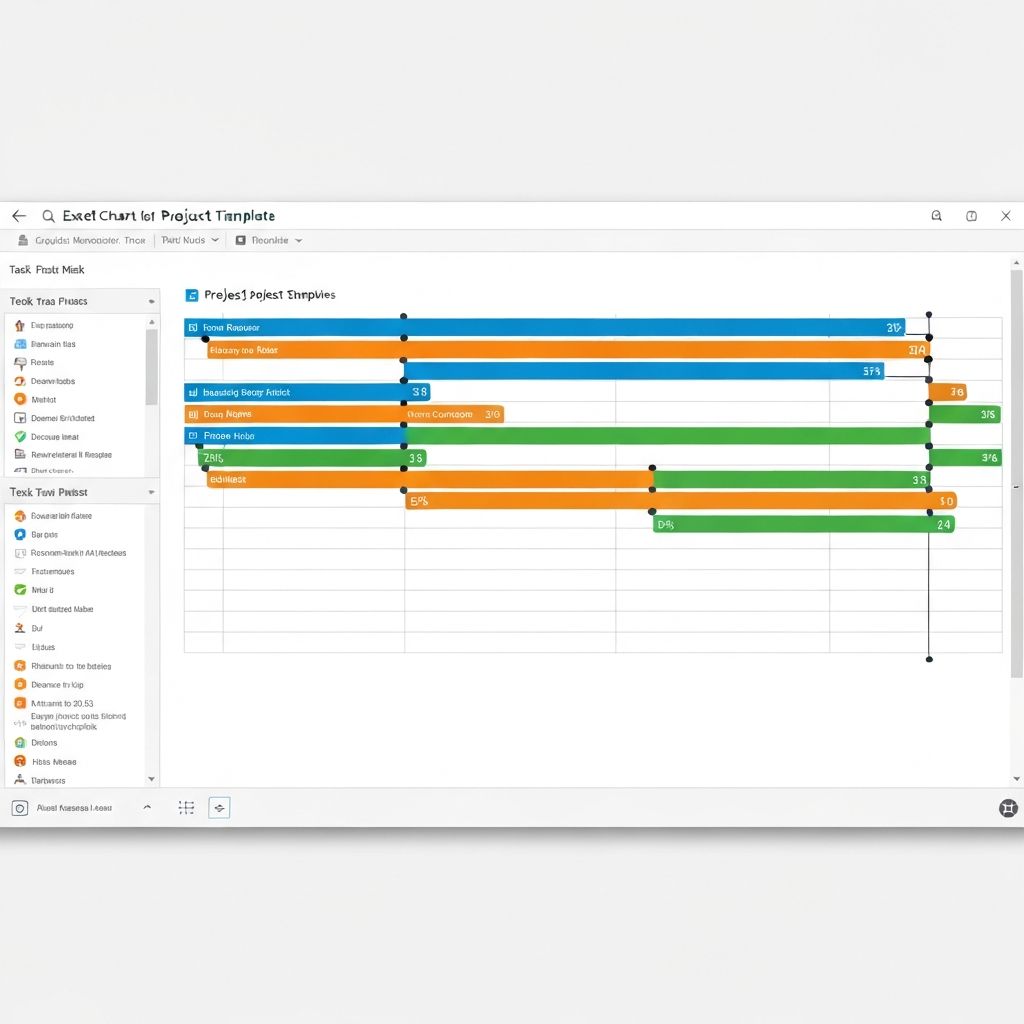The height and width of the screenshot is (1024, 1024).
Task: Select the 'Dort dutzed Mabie' list row
Action: pos(75,609)
